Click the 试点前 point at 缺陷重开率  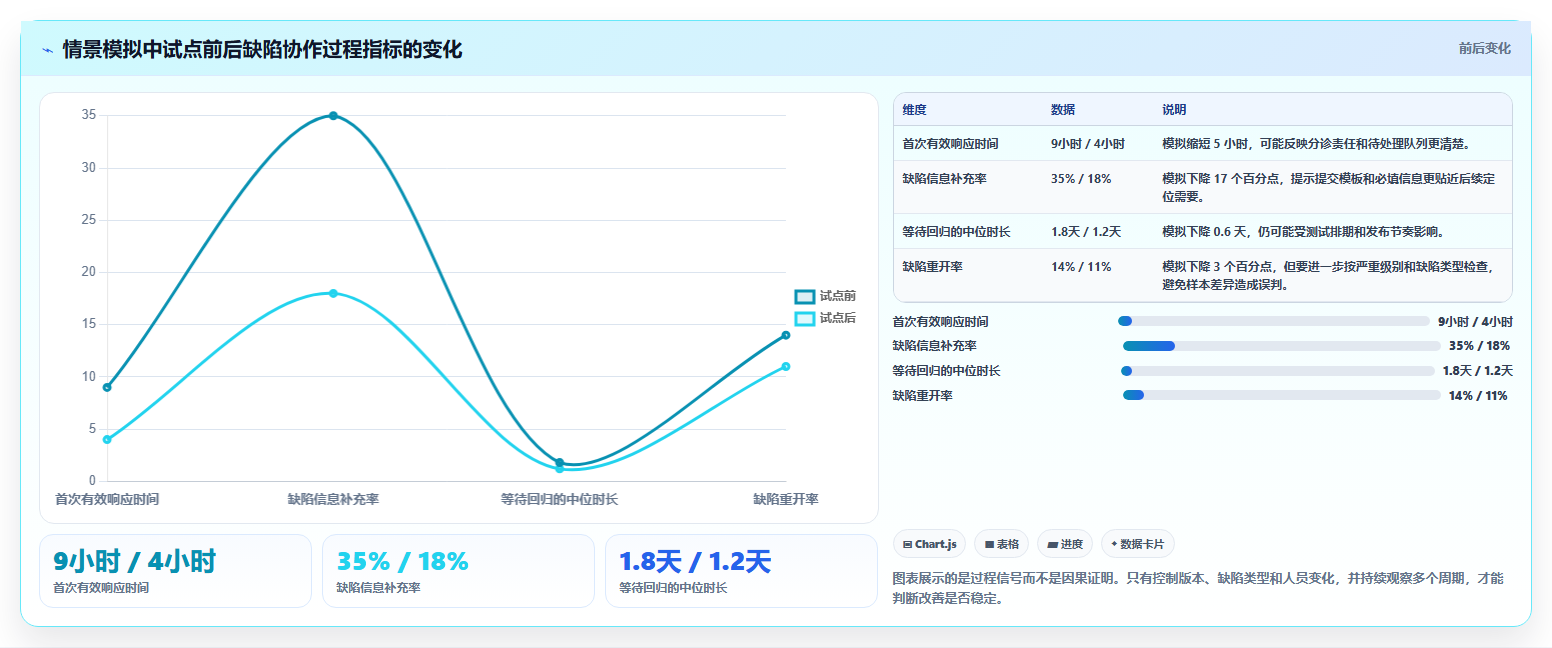786,335
